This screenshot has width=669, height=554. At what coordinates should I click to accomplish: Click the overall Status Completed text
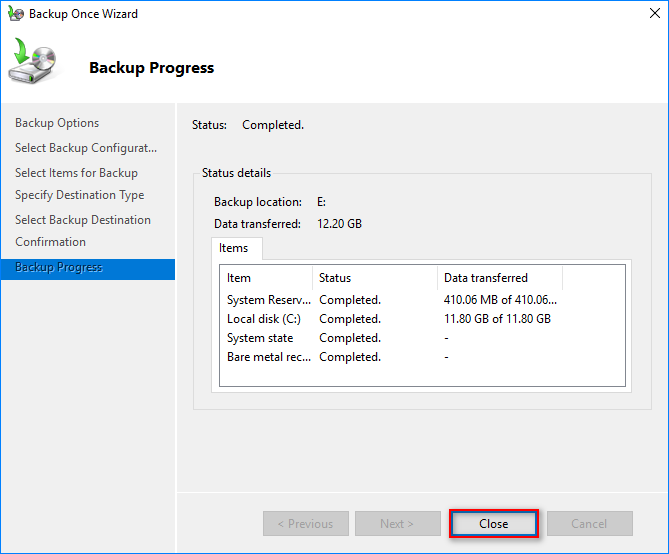(x=273, y=125)
